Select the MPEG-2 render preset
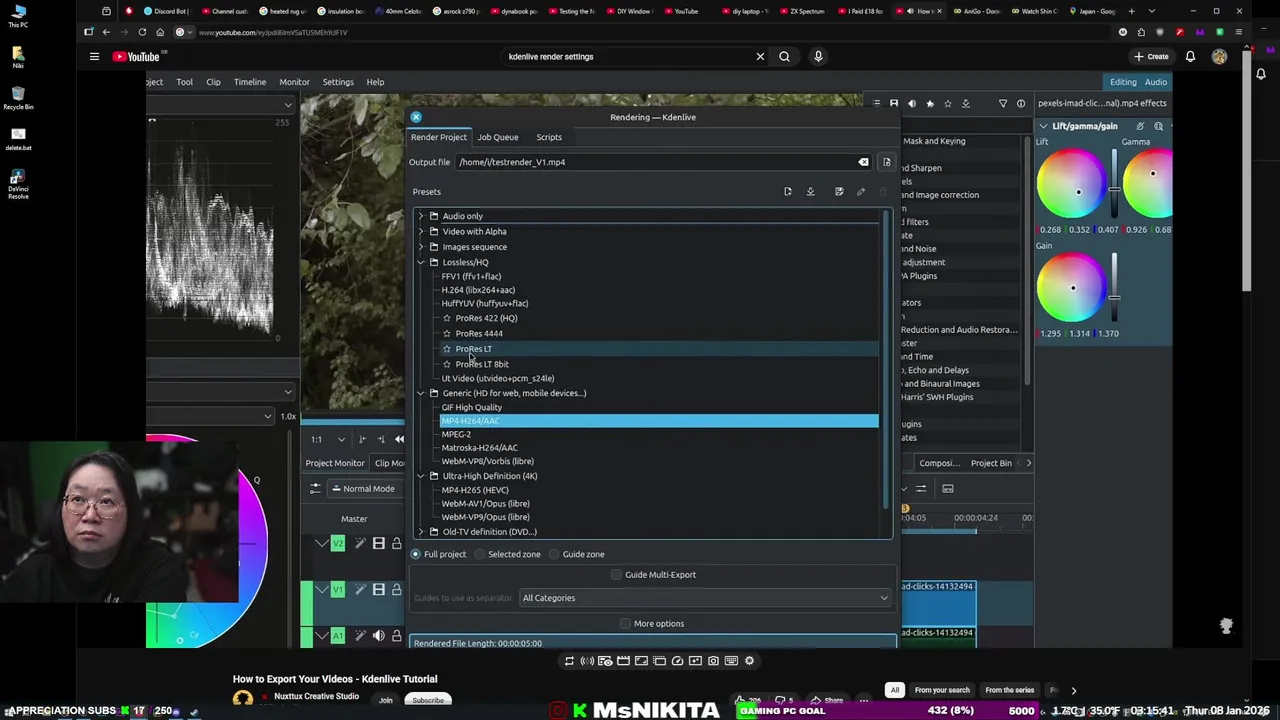 [456, 435]
